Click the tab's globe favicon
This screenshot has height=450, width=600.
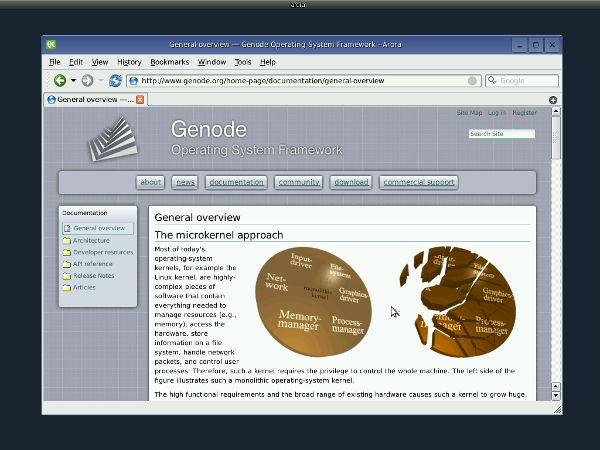(x=51, y=99)
